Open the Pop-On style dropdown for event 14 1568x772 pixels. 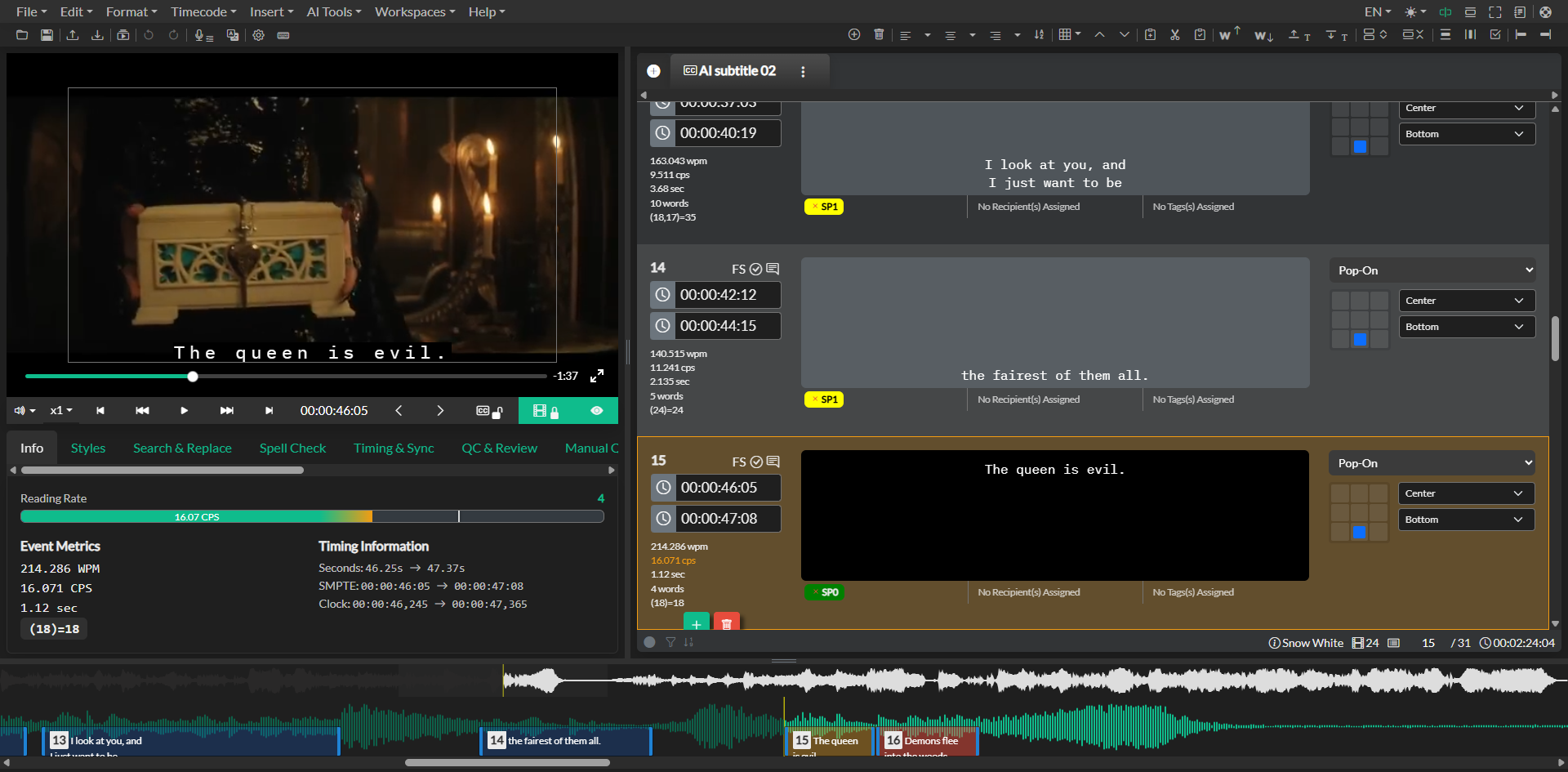pos(1433,270)
